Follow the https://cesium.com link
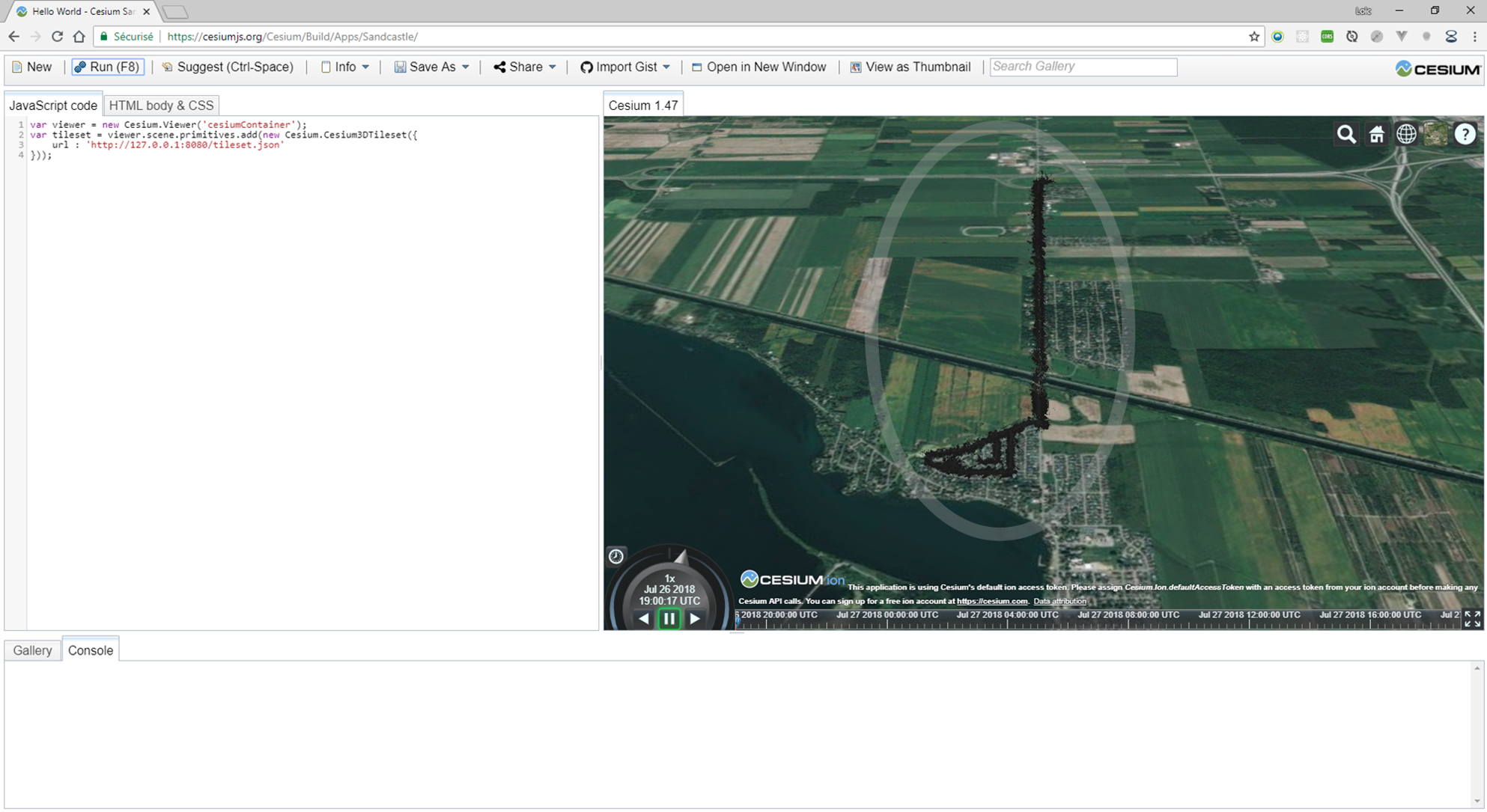The width and height of the screenshot is (1487, 812). click(x=991, y=601)
